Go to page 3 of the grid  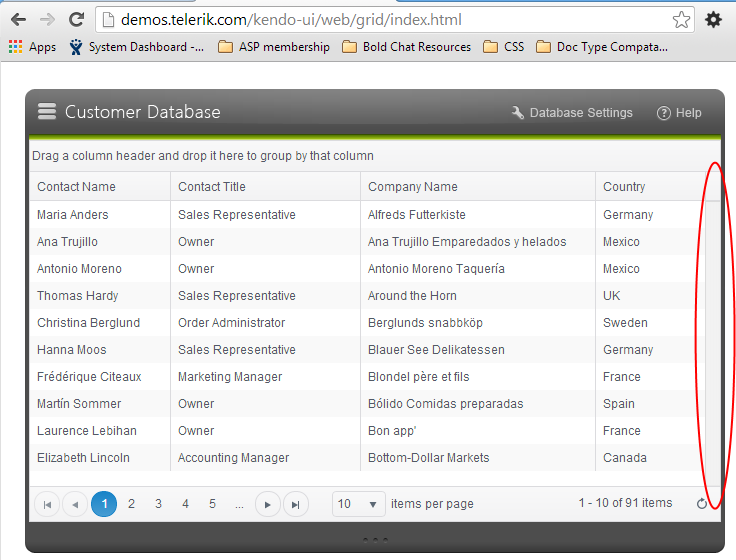158,504
